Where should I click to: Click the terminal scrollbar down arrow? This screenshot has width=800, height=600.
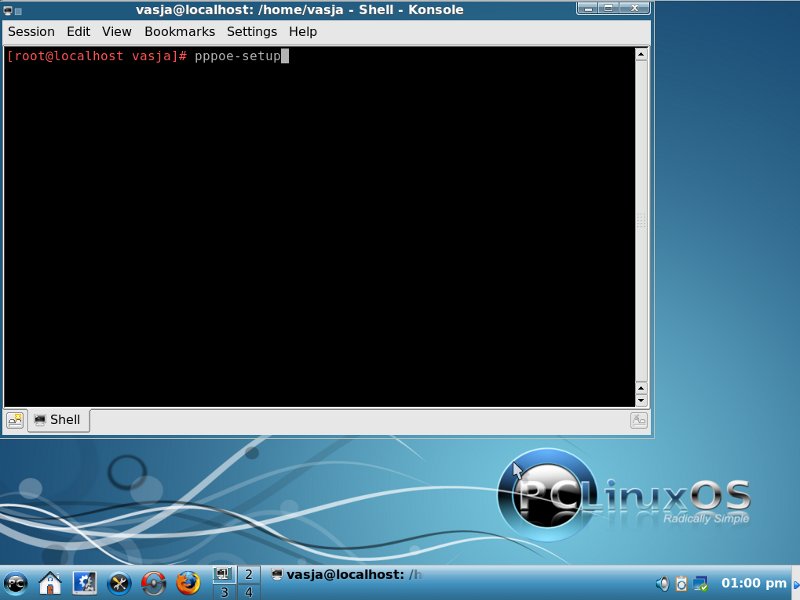(642, 399)
